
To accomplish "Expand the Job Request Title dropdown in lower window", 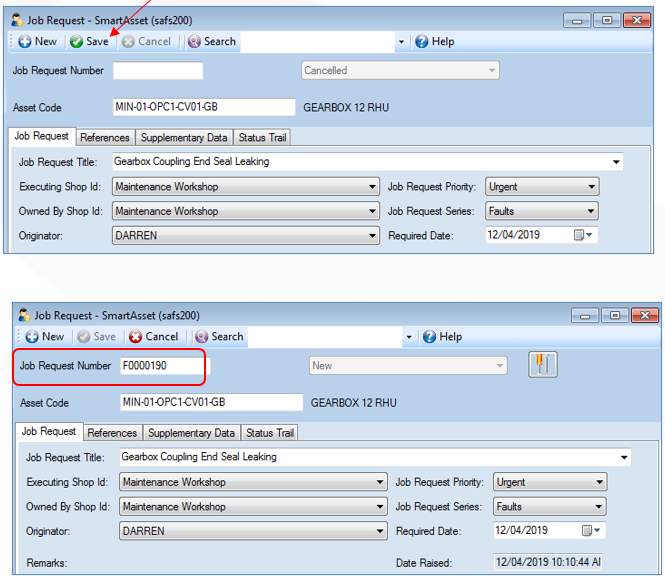I will [x=624, y=457].
